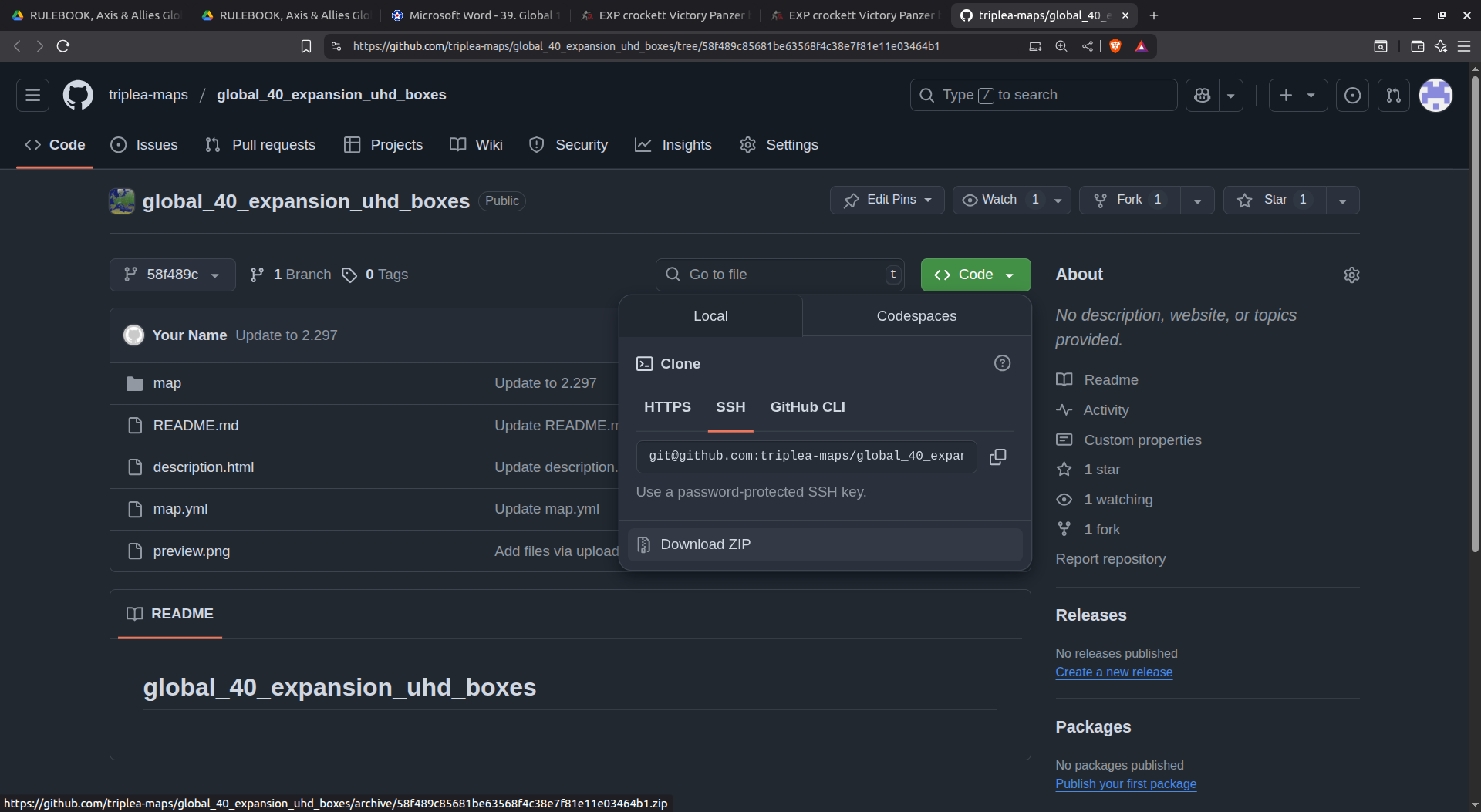
Task: Open README.md file
Action: (196, 426)
